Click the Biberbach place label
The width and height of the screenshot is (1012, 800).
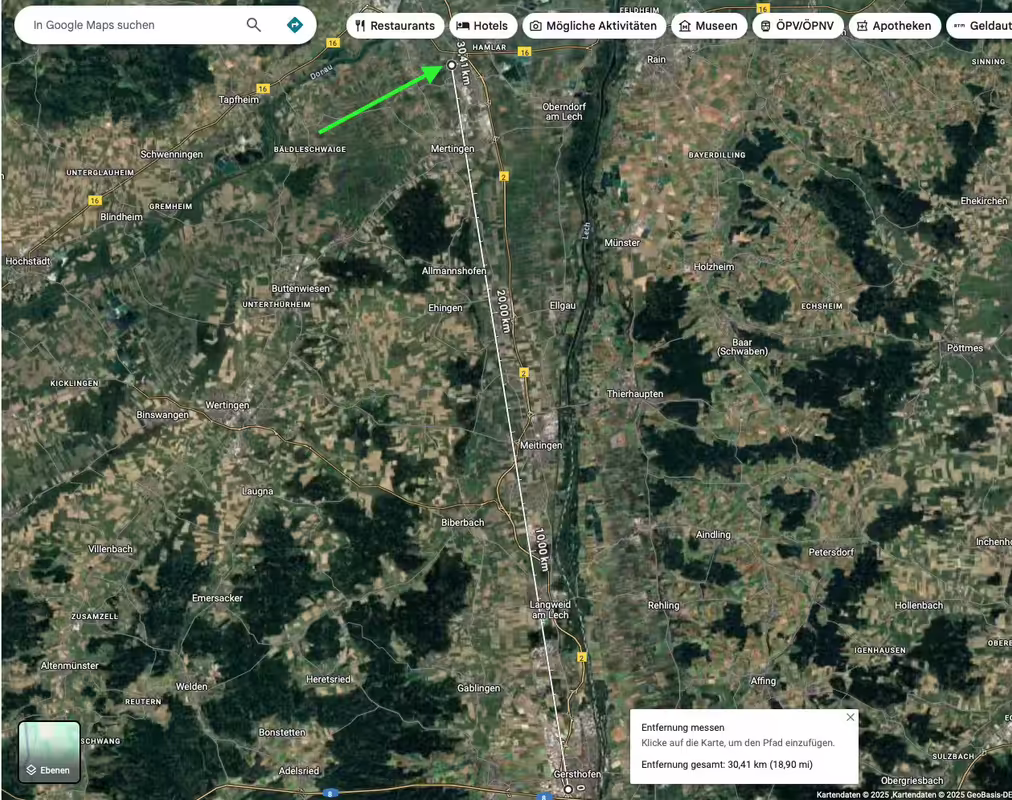coord(463,523)
